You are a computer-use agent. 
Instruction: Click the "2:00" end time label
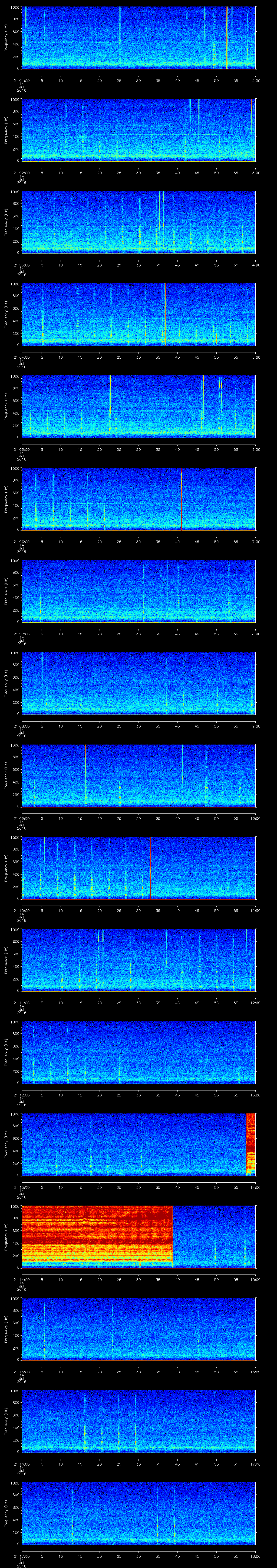tap(256, 80)
